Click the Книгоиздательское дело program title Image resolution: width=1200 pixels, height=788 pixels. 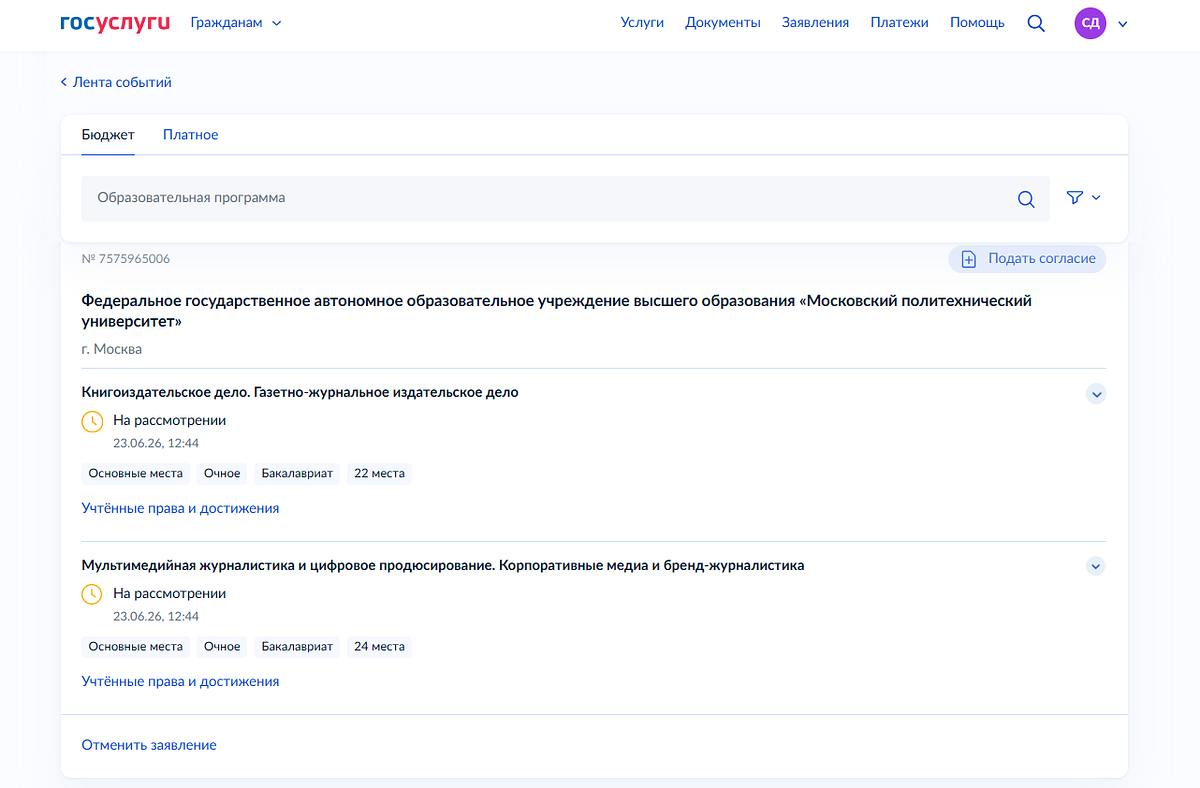[x=300, y=392]
